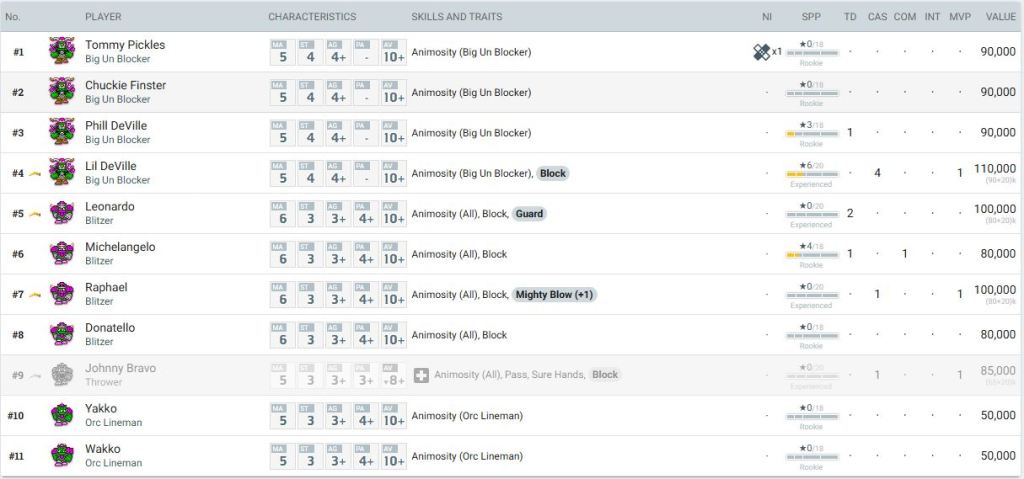Click the PLAYER column header
Viewport: 1024px width, 479px height.
(103, 17)
